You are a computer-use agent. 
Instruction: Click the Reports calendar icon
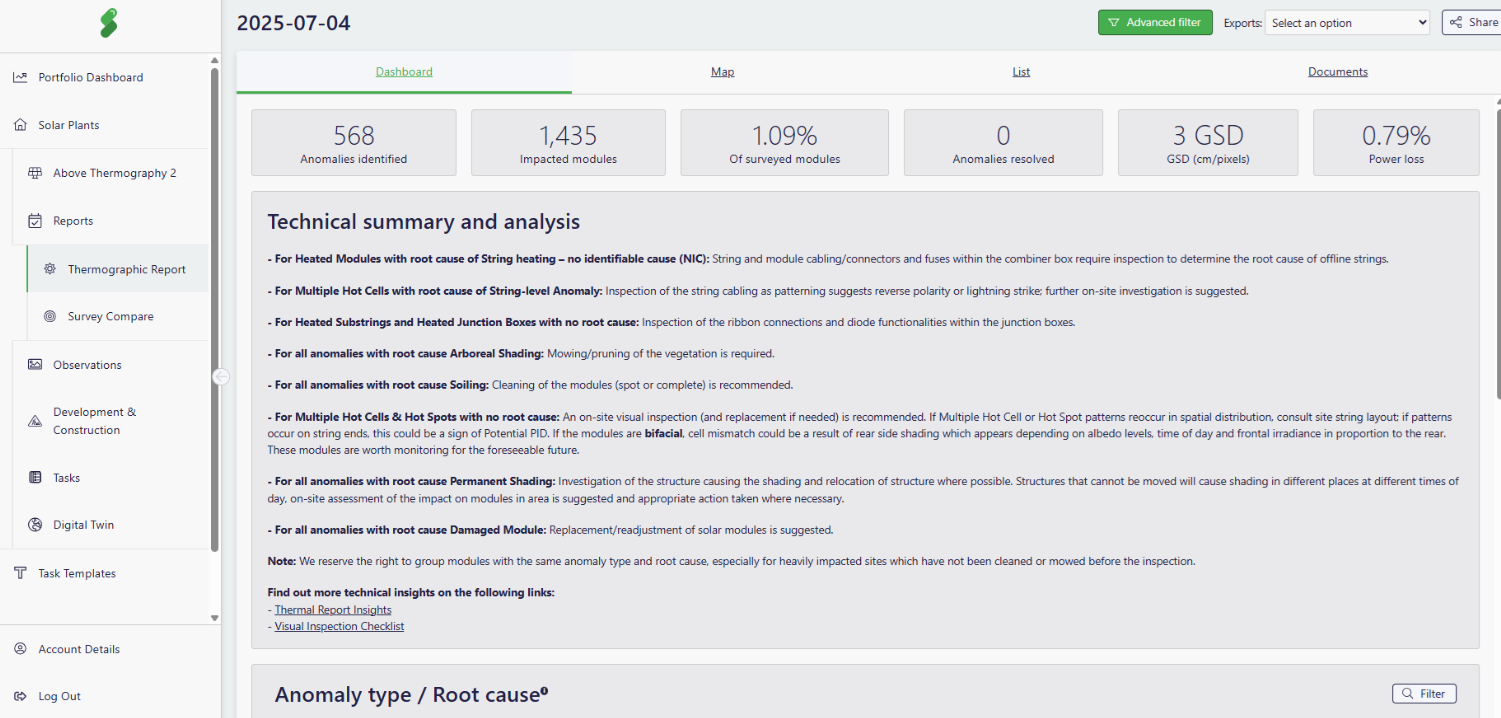35,221
